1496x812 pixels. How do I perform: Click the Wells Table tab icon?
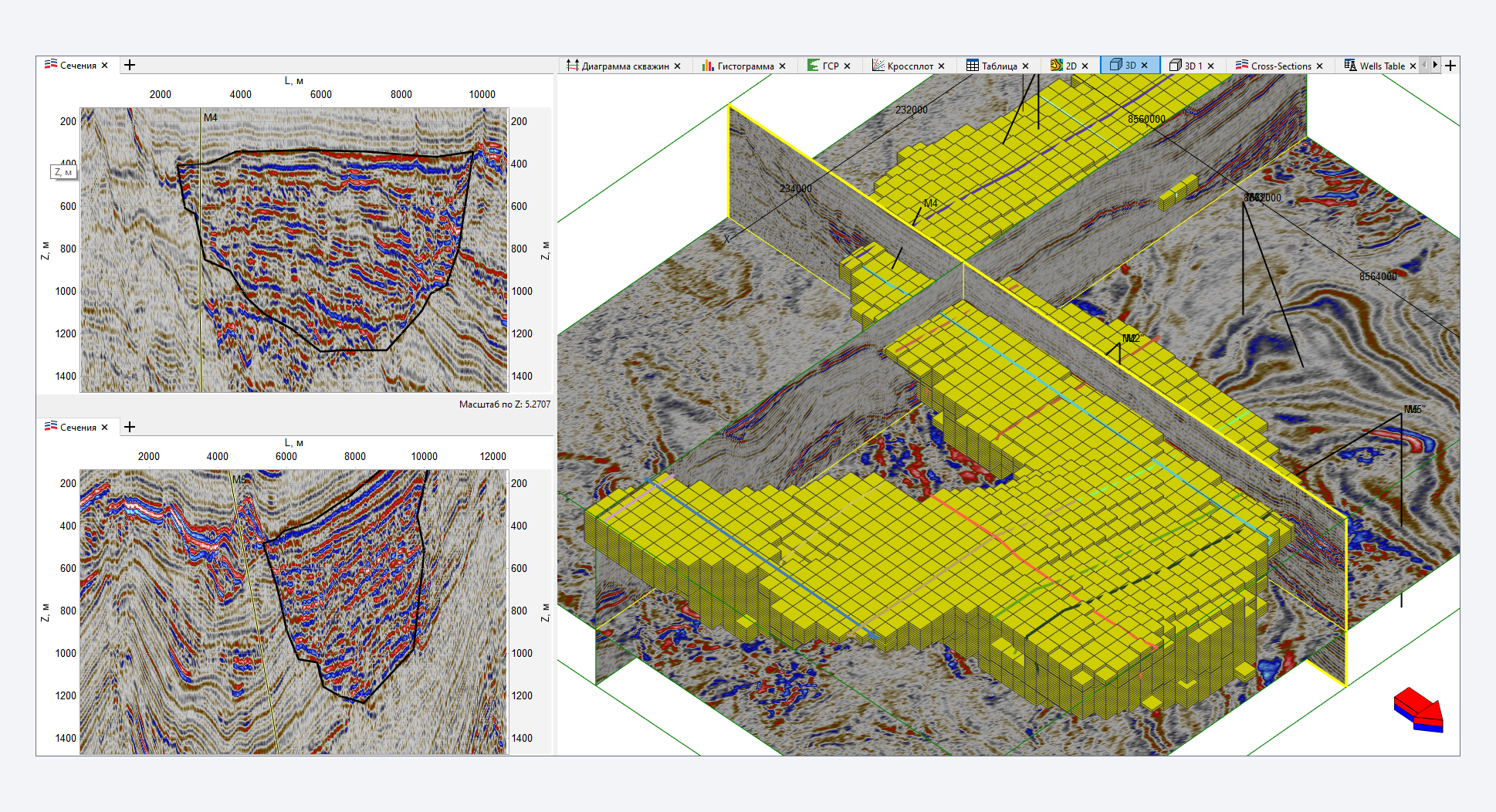(1350, 65)
